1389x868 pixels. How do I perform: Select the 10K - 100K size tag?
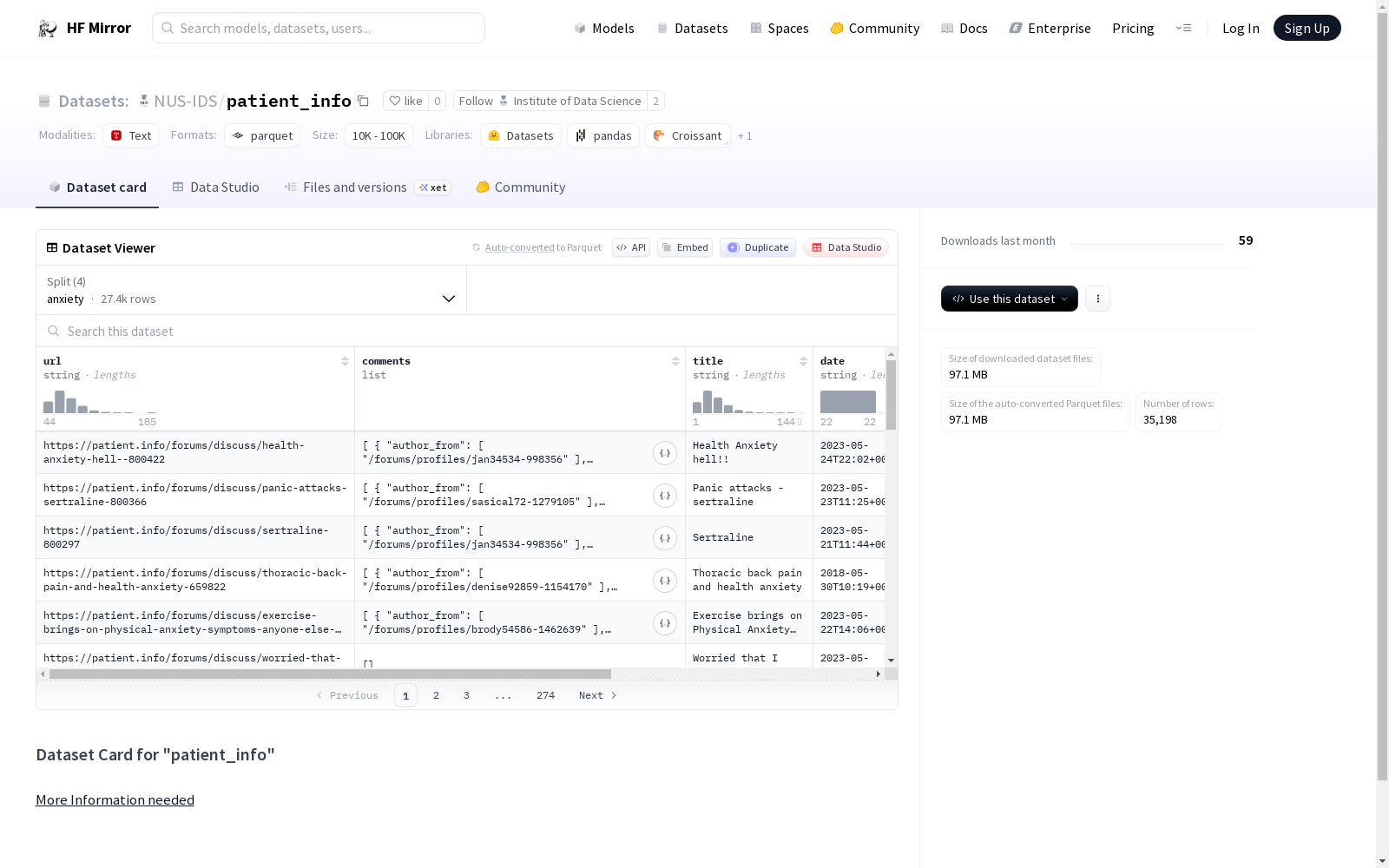pos(379,135)
